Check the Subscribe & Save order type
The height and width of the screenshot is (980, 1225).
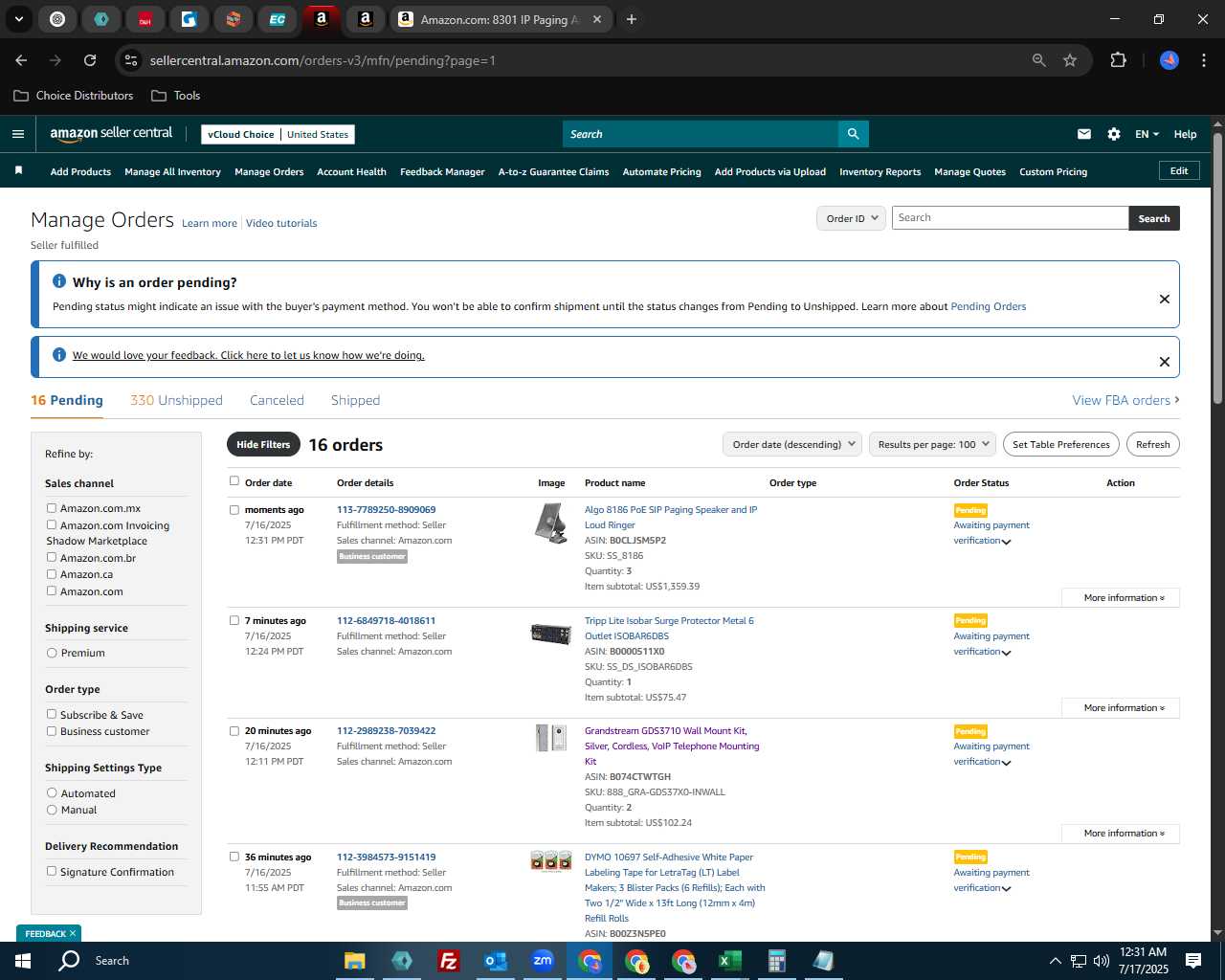coord(52,714)
